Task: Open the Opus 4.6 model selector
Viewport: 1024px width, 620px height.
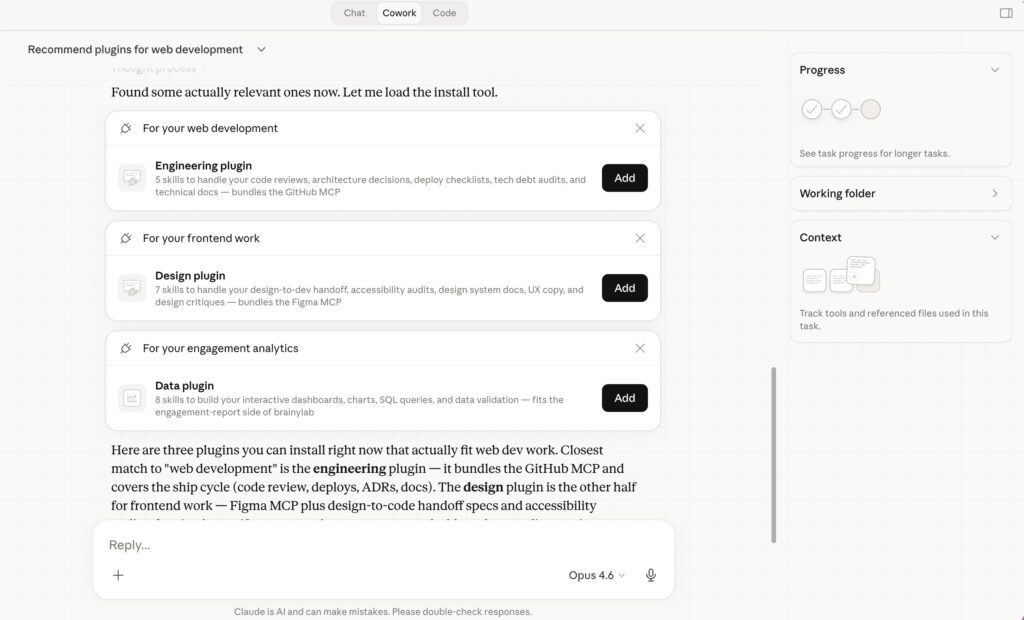Action: pos(597,575)
